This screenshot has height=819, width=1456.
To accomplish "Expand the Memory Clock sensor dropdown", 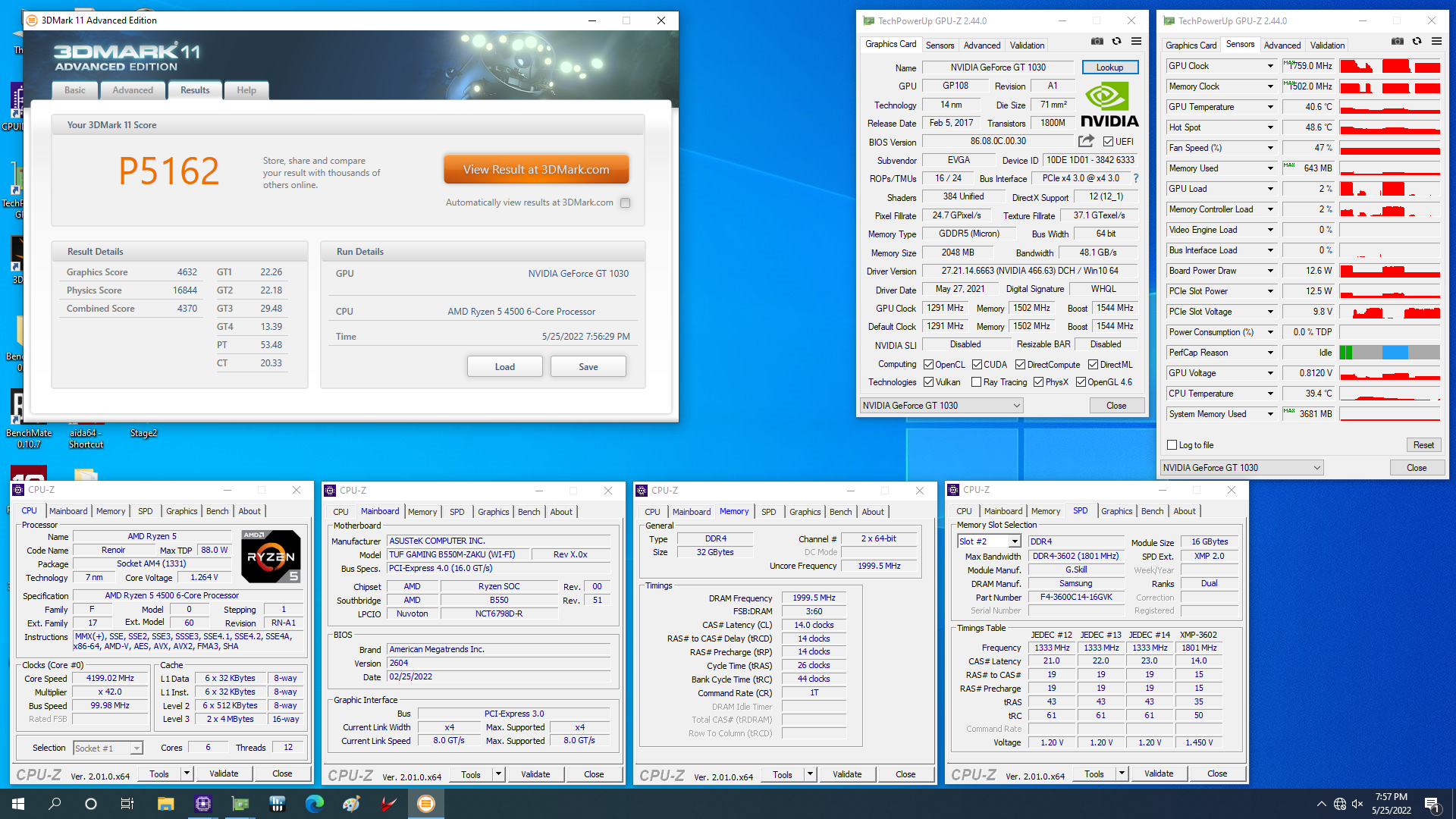I will 1270,86.
